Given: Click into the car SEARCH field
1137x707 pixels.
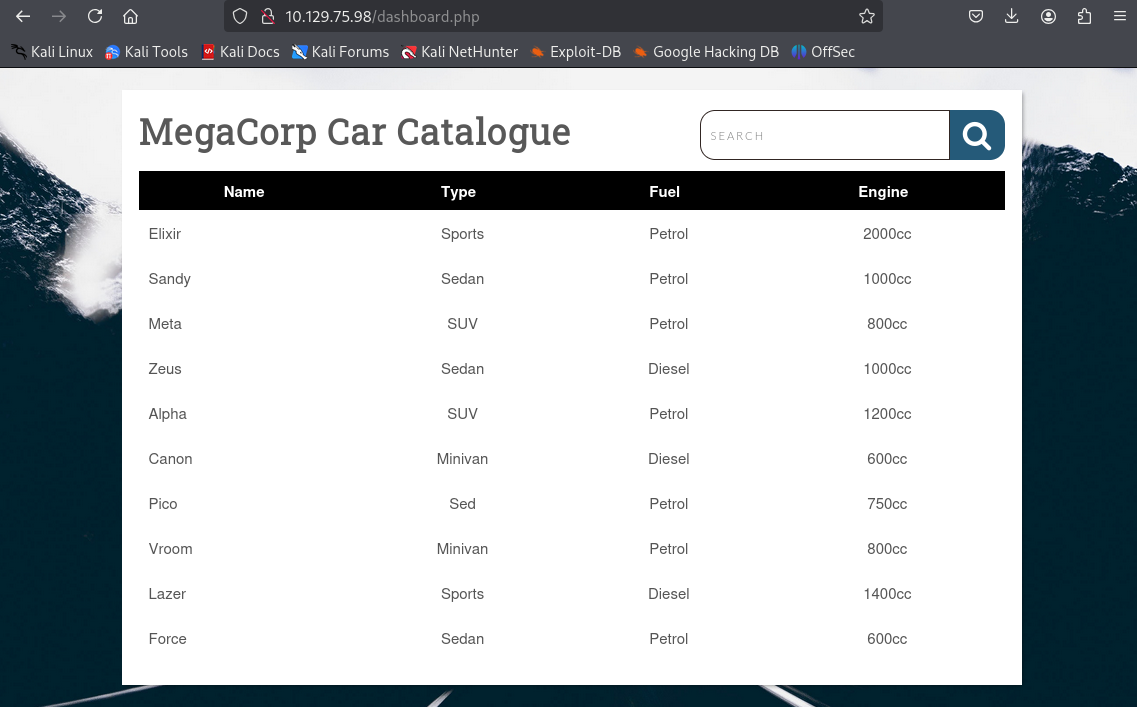Looking at the screenshot, I should click(x=824, y=135).
